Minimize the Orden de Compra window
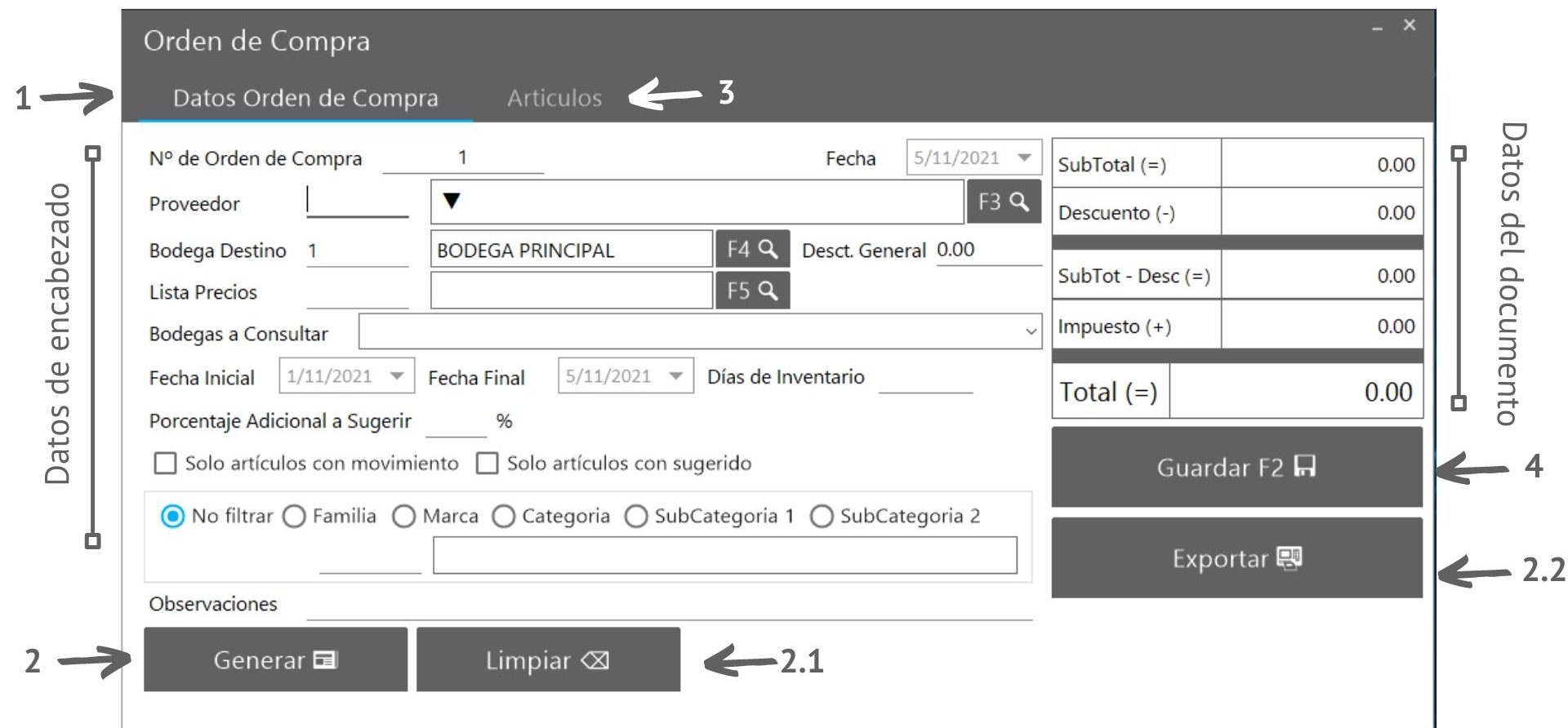This screenshot has height=728, width=1568. 1378,28
